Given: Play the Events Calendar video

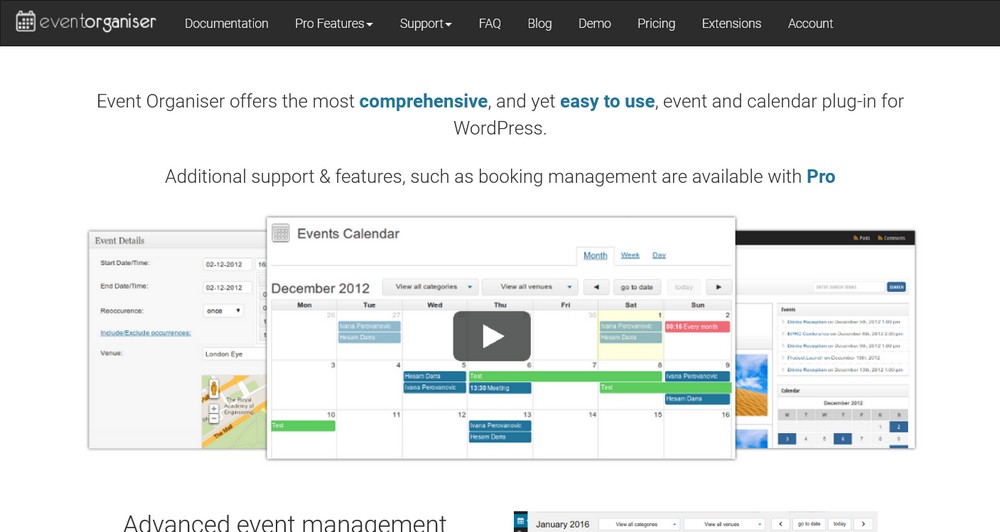Looking at the screenshot, I should 492,336.
